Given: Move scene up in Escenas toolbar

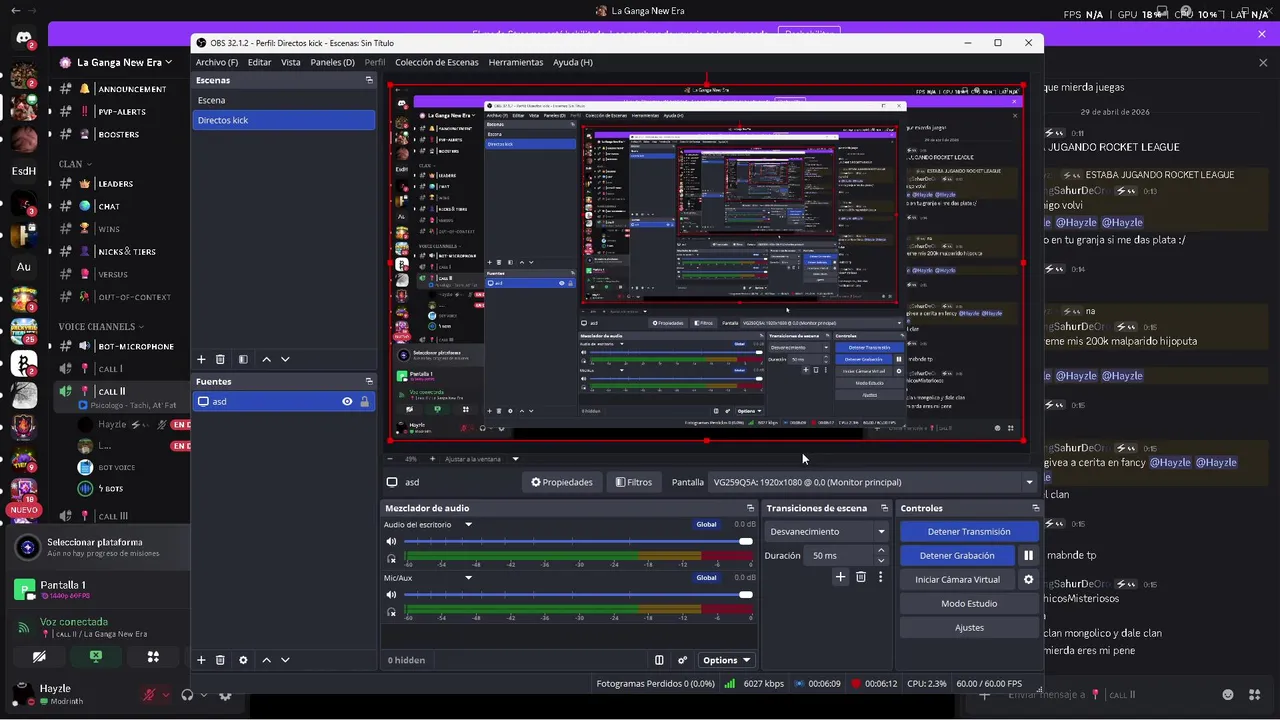Looking at the screenshot, I should pos(266,359).
